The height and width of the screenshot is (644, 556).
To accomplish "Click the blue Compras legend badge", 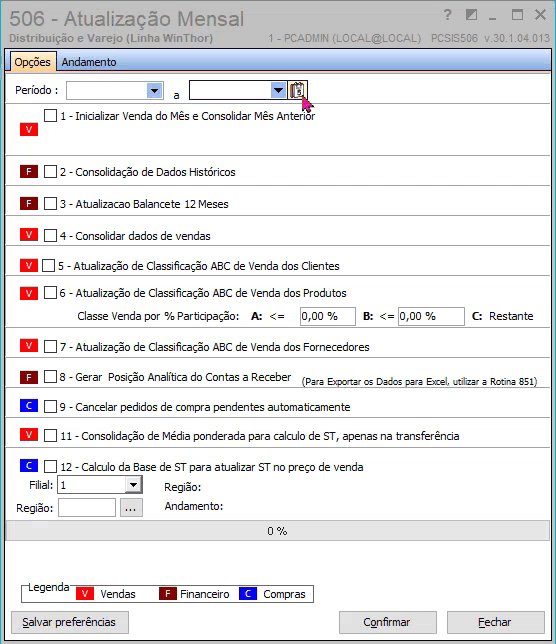I will (248, 593).
